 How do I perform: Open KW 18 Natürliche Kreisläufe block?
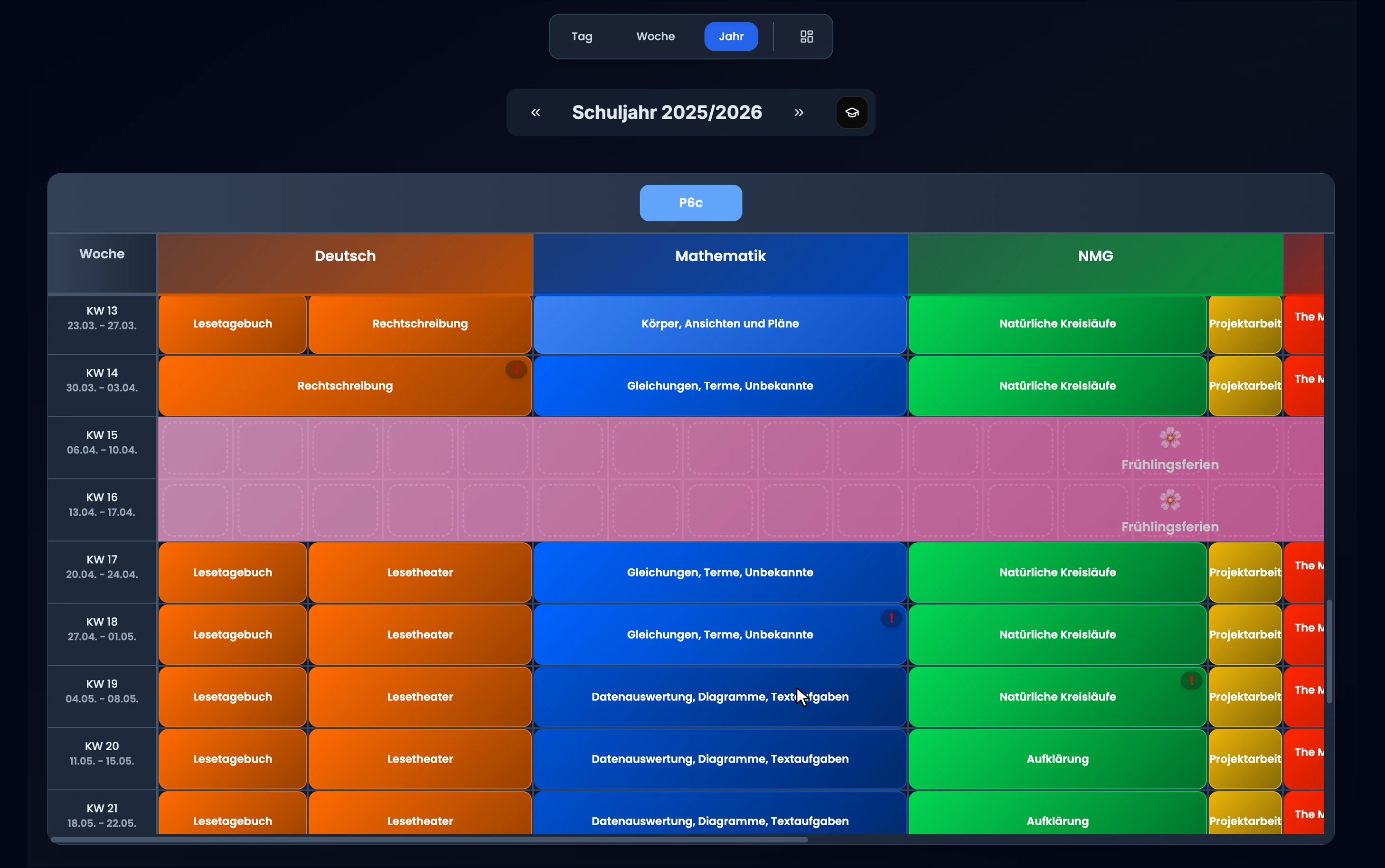[x=1057, y=635]
